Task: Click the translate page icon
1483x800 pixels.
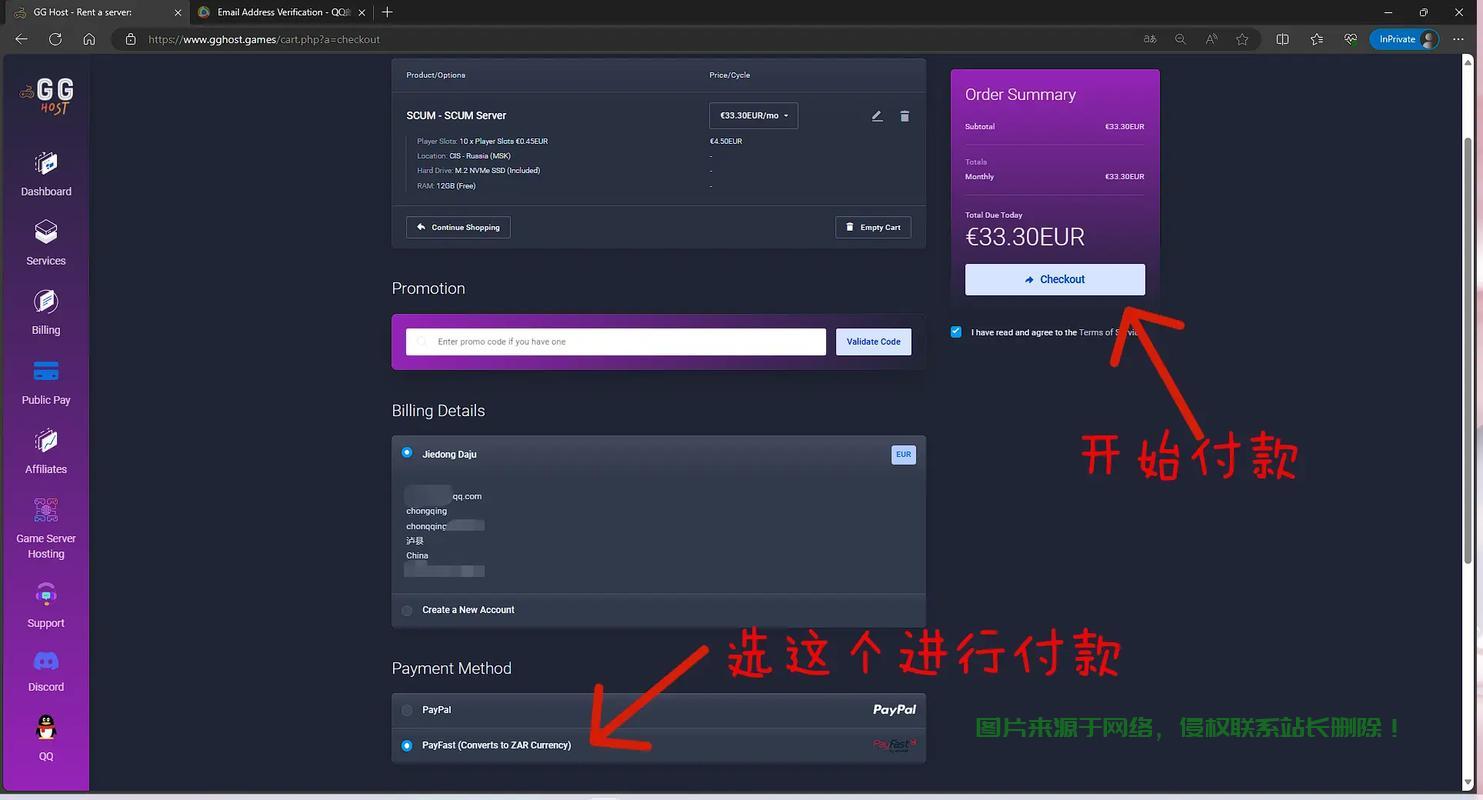Action: pyautogui.click(x=1150, y=39)
